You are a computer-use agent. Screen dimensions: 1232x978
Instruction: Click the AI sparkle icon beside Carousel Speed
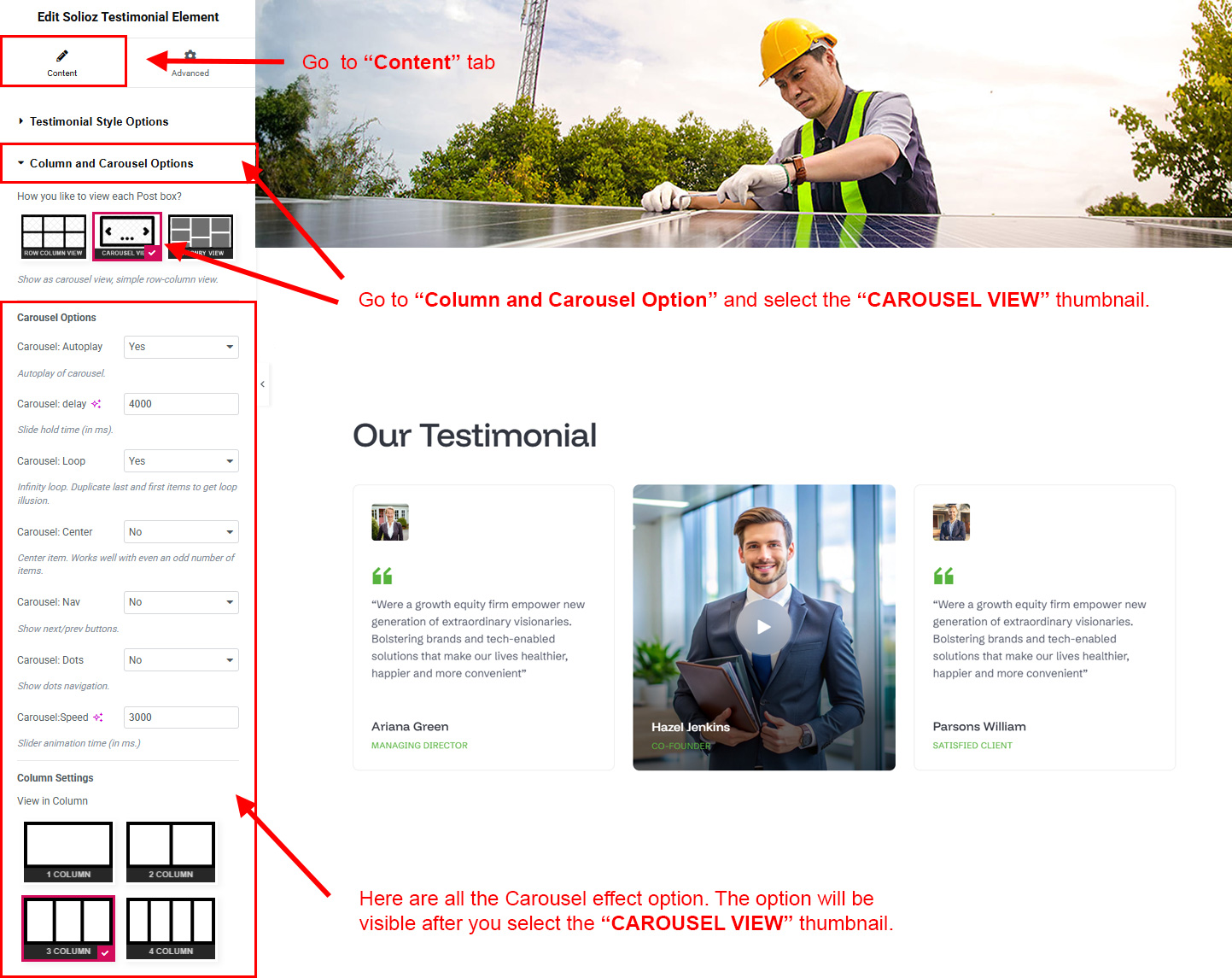[98, 717]
